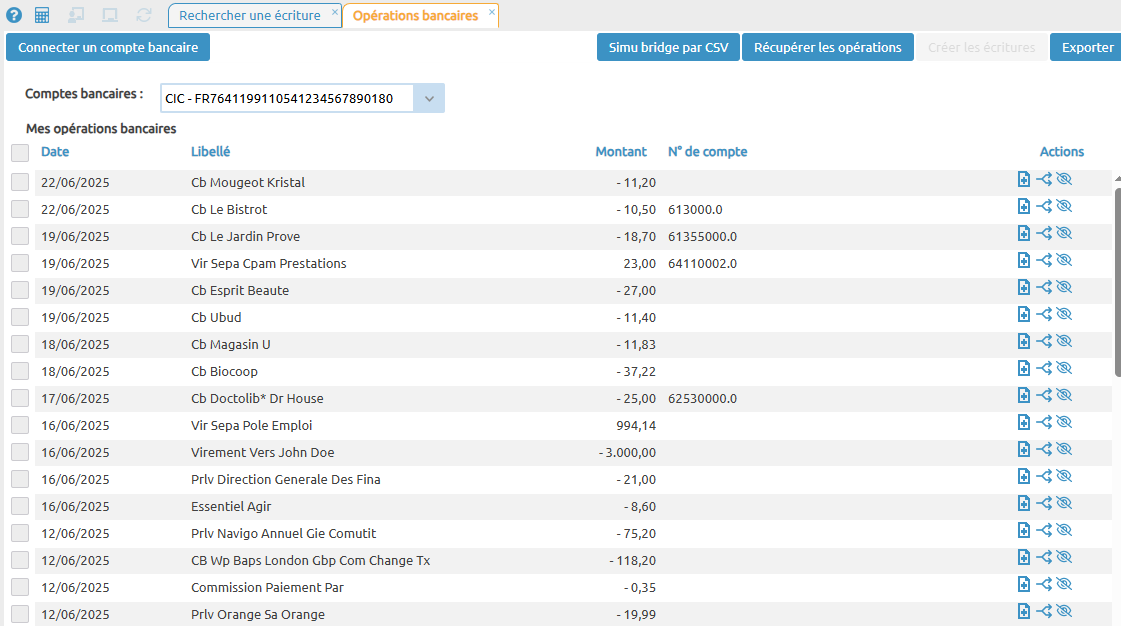Click add-document icon for Cb Mougeot Kristal
Screen dimensions: 1121x626
click(1023, 180)
